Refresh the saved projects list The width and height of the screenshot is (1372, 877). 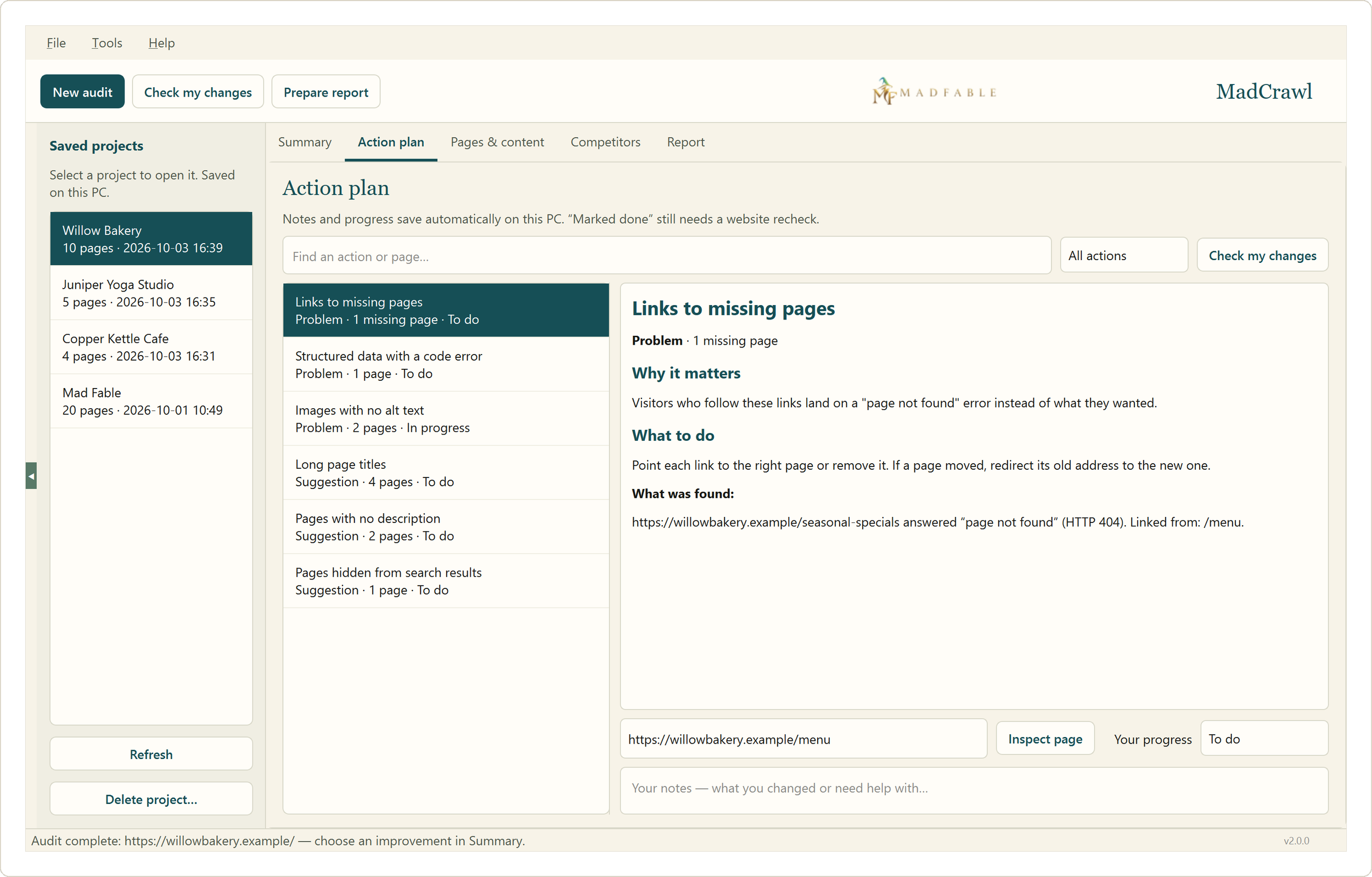(x=151, y=754)
